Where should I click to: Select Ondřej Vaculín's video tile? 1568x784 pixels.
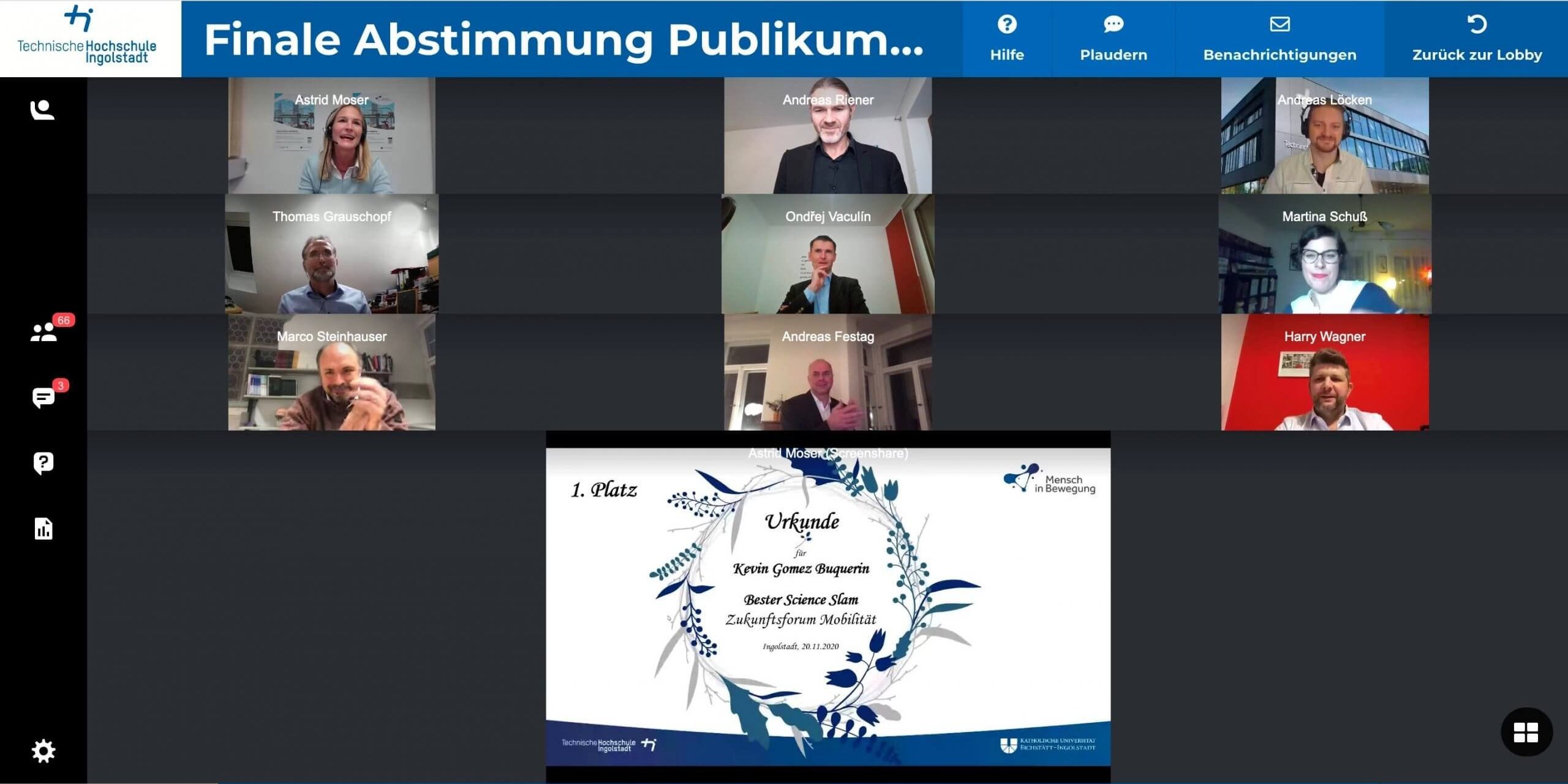click(827, 254)
